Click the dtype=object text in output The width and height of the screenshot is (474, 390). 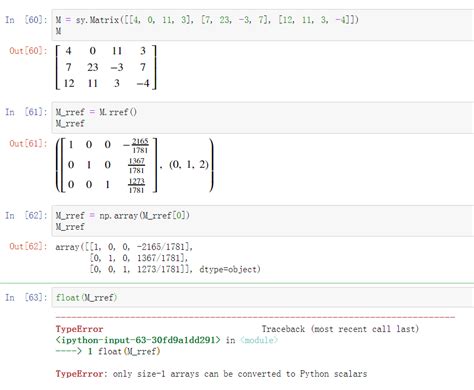pyautogui.click(x=230, y=269)
